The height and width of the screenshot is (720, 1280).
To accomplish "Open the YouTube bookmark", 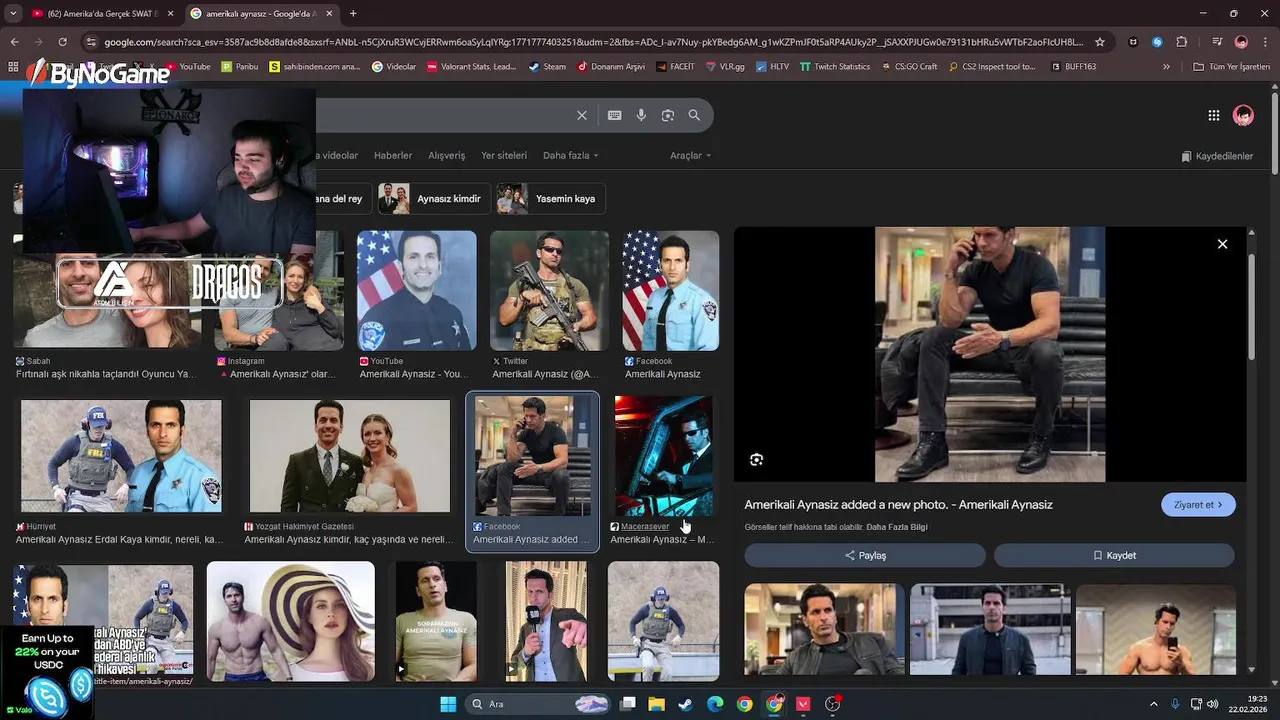I will click(x=187, y=67).
